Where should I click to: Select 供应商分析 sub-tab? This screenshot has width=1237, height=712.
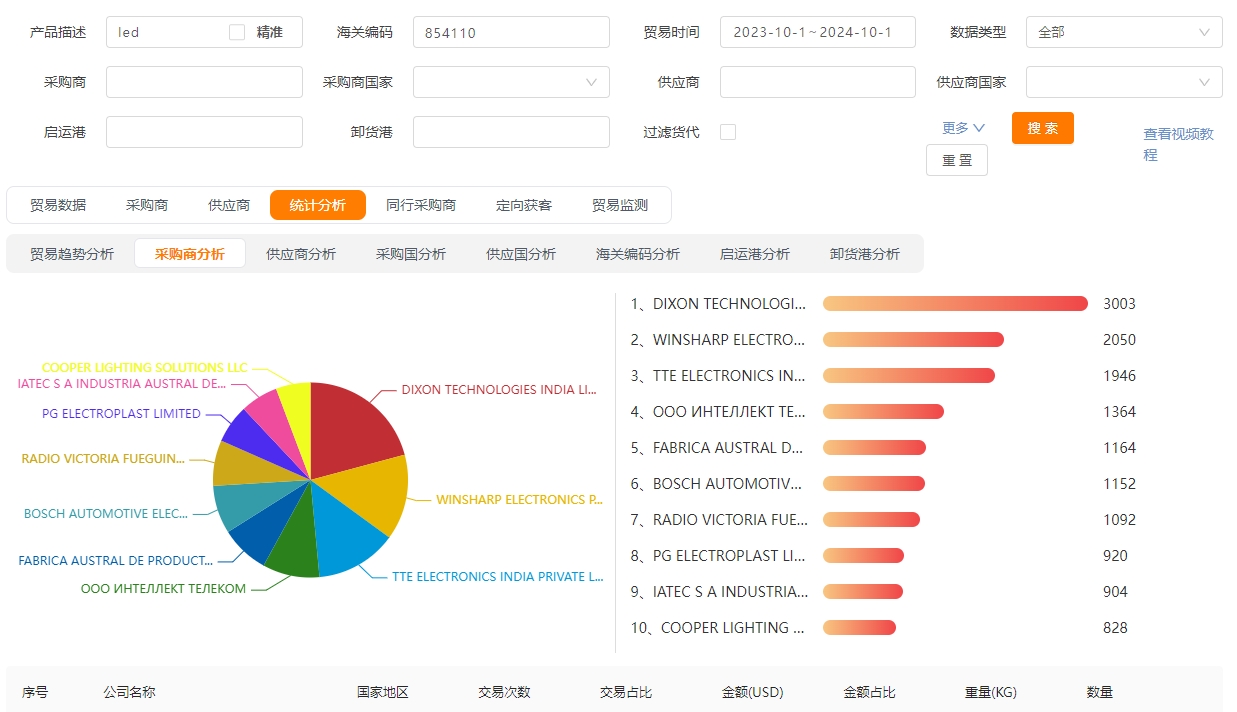(301, 254)
